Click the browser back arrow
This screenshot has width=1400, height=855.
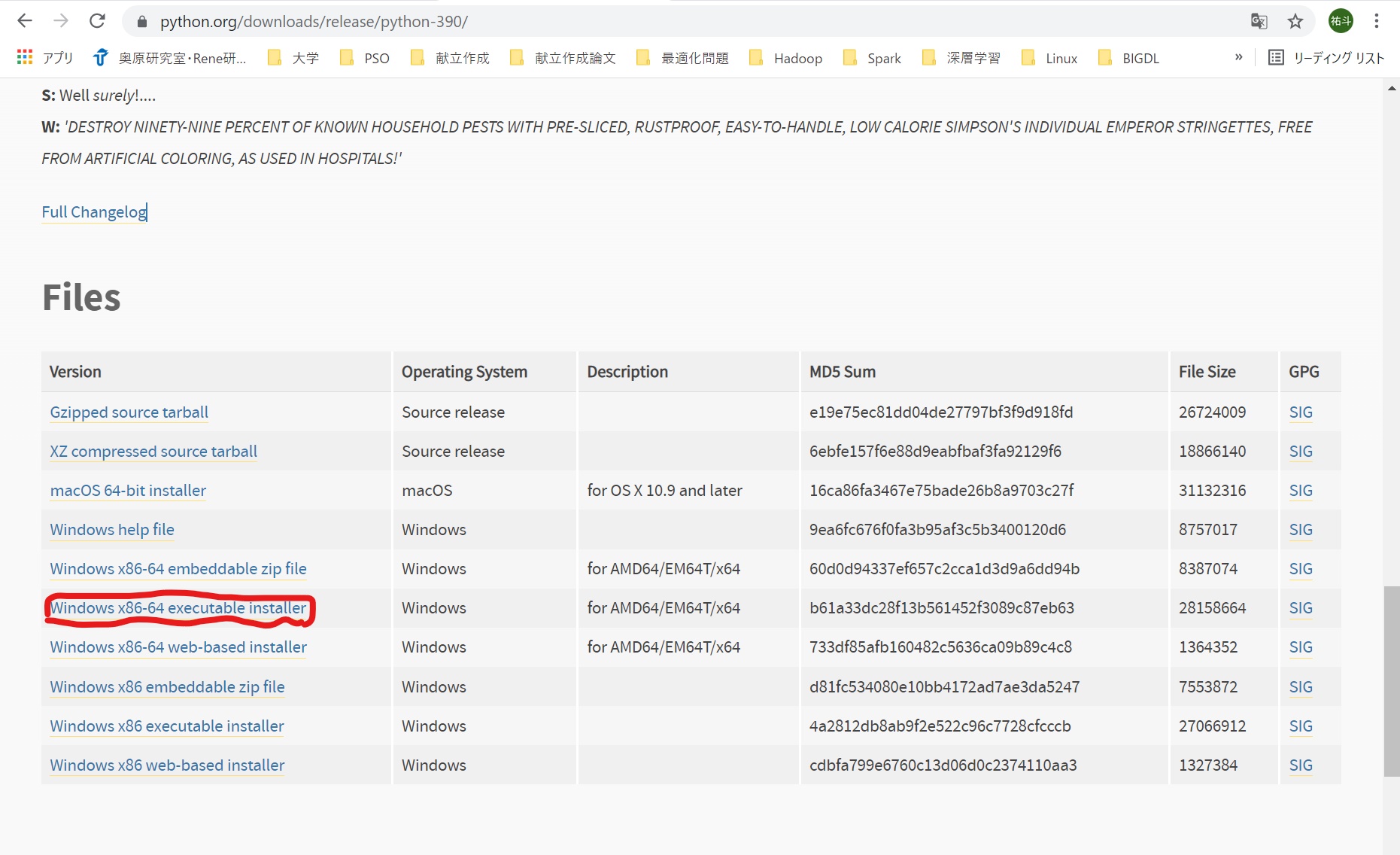tap(25, 21)
